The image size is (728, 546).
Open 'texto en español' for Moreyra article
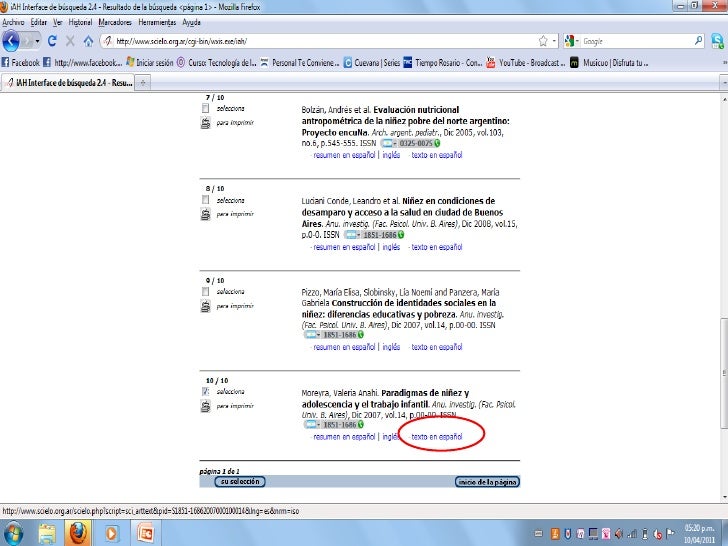[x=436, y=437]
